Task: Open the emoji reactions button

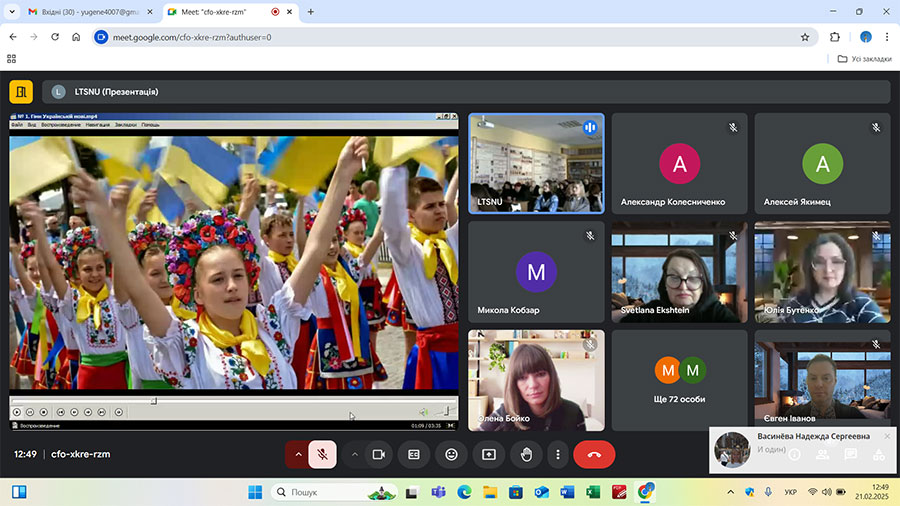Action: coord(452,454)
